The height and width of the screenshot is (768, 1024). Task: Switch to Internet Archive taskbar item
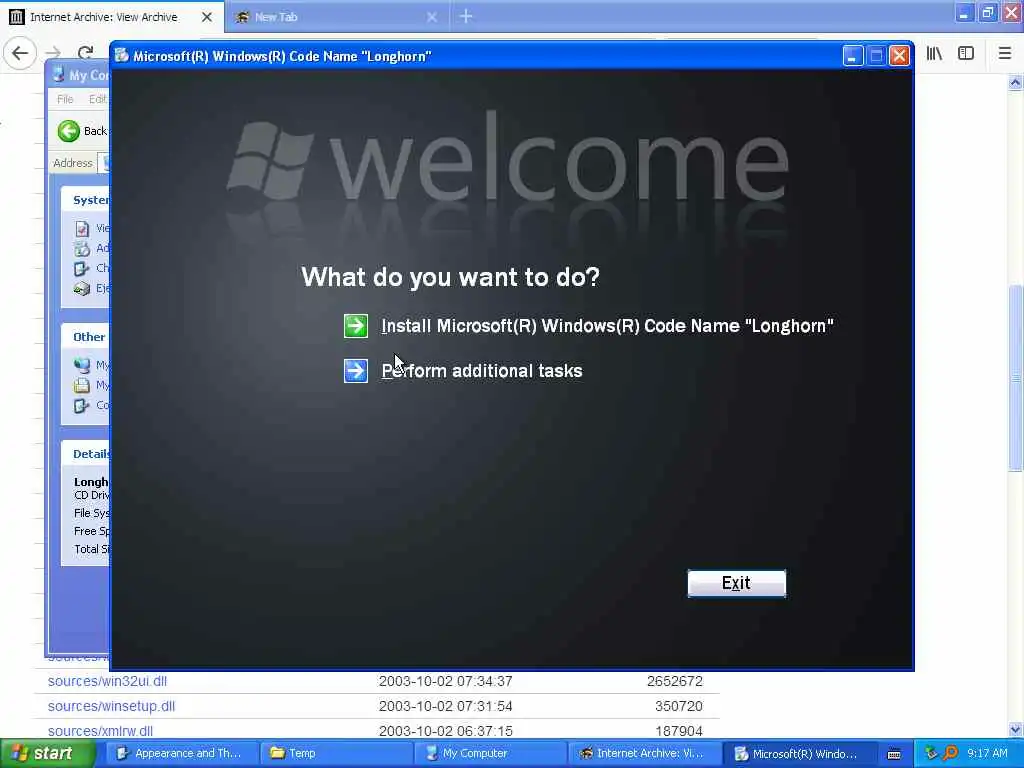click(x=645, y=754)
